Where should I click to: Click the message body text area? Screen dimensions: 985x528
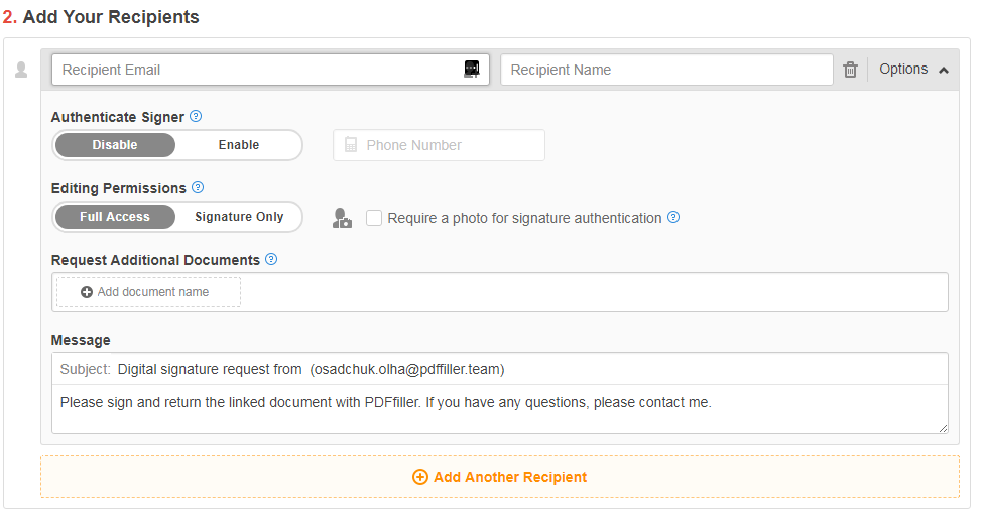coord(500,409)
